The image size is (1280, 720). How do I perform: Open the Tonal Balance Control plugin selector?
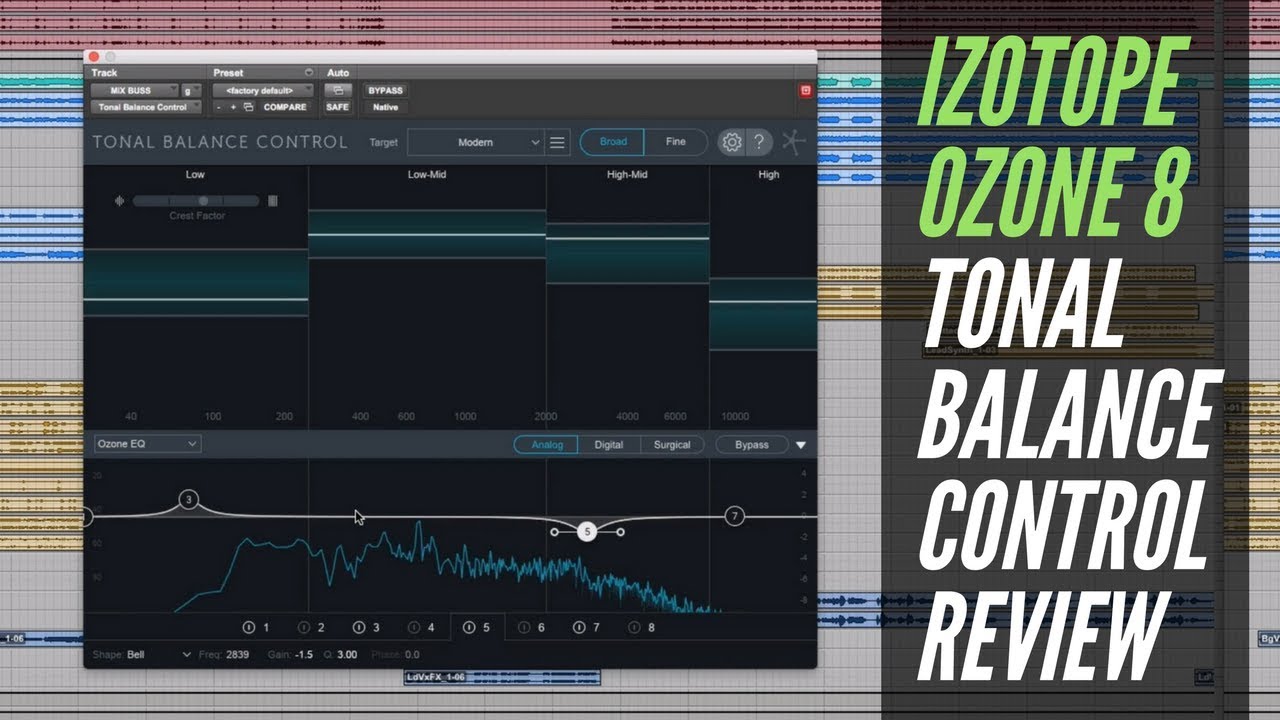point(146,107)
